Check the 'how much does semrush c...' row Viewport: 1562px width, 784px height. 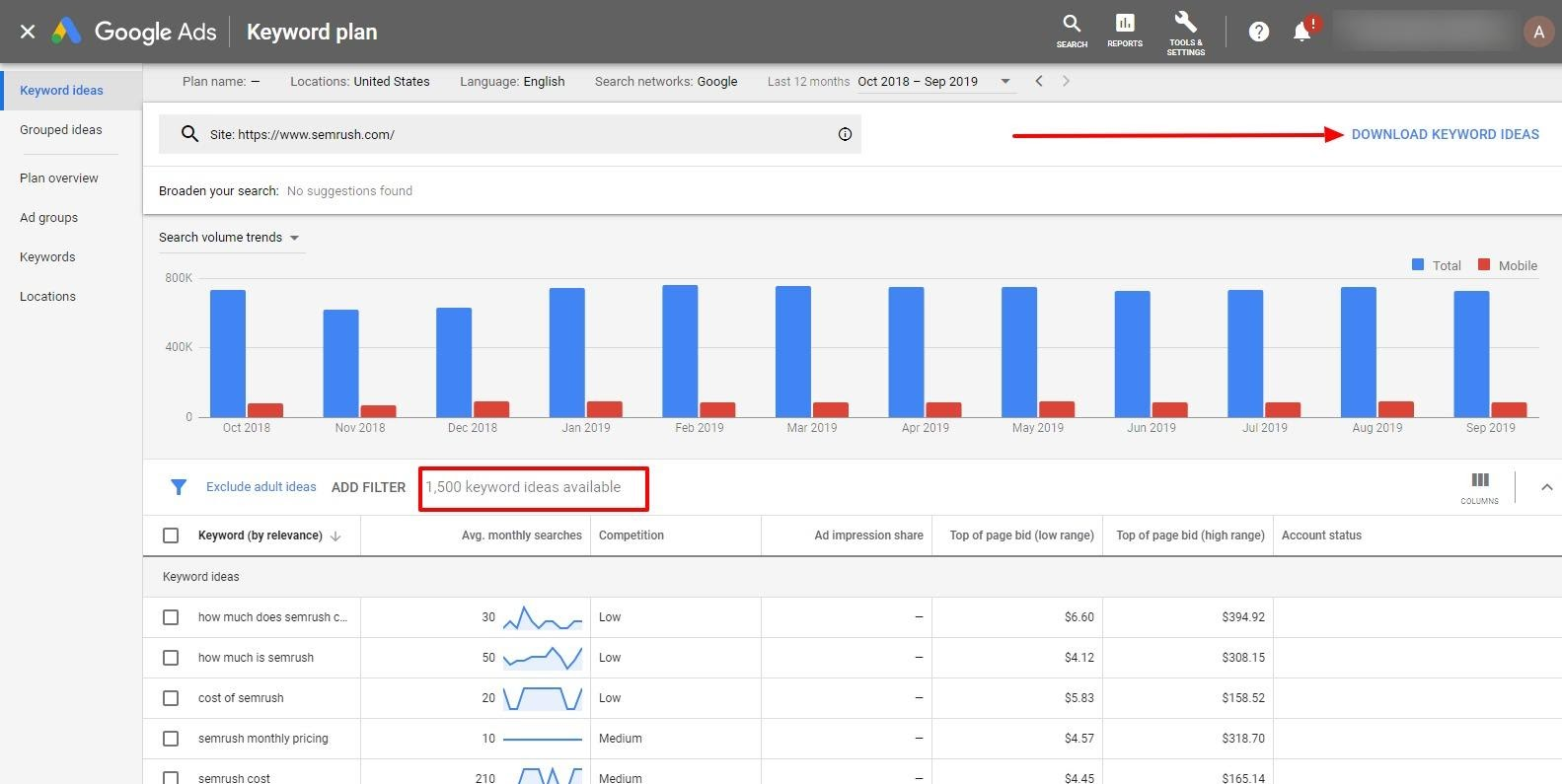click(171, 617)
